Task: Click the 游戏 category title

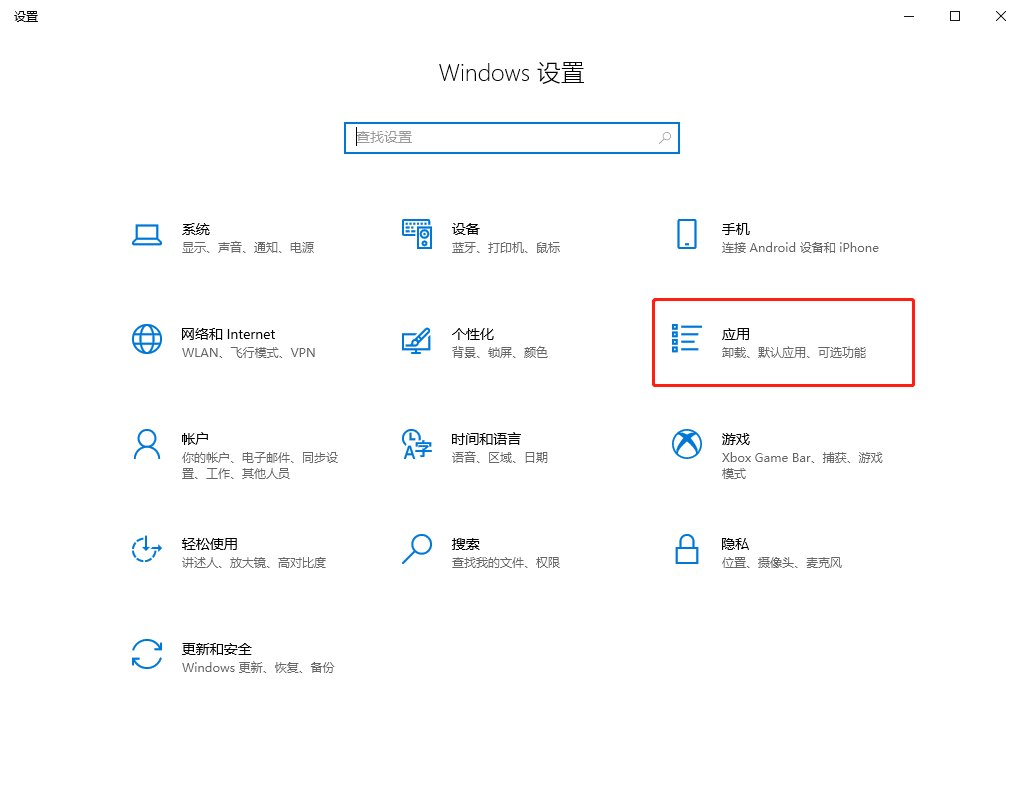Action: tap(735, 439)
